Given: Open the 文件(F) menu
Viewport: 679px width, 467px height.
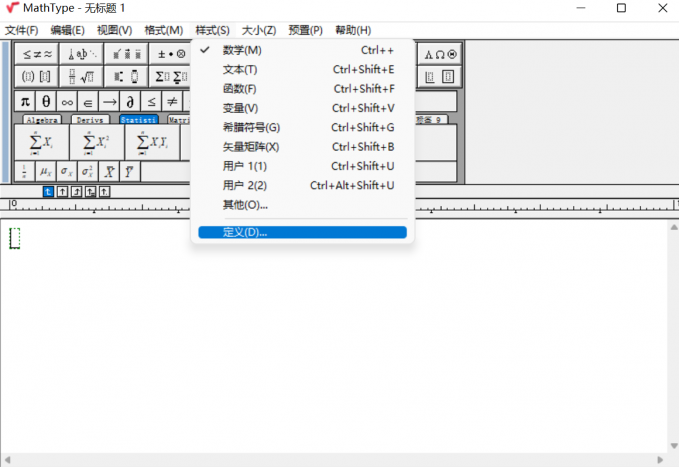Looking at the screenshot, I should (22, 30).
